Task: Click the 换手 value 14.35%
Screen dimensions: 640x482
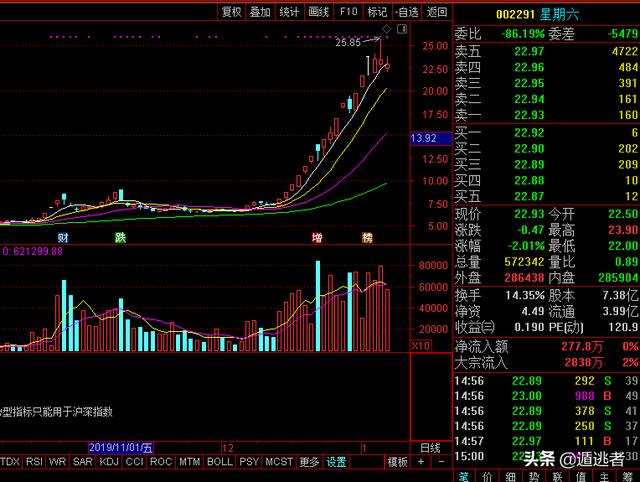Action: pyautogui.click(x=525, y=295)
